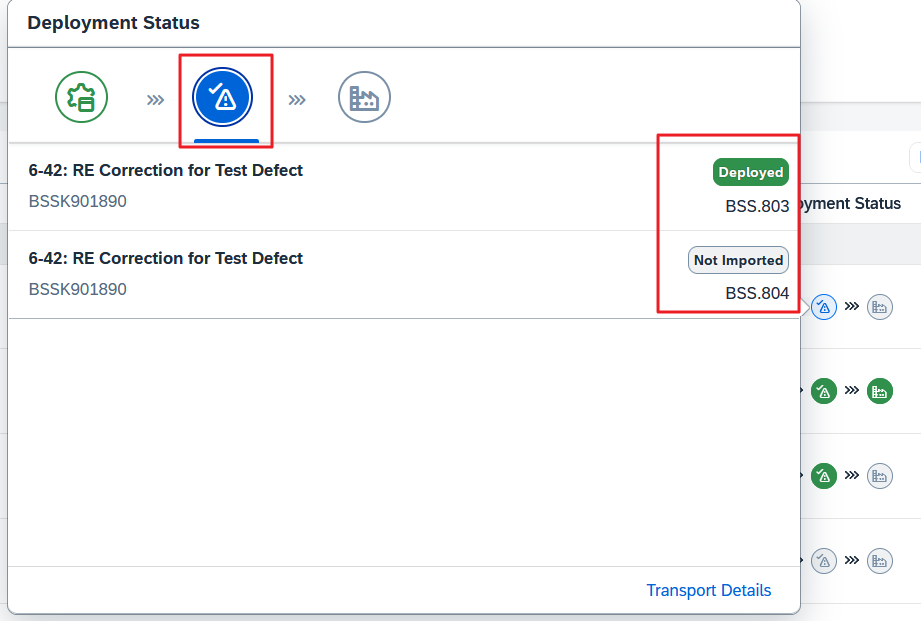Screen dimensions: 921x621
Task: Open the Transport Details link
Action: pos(708,590)
